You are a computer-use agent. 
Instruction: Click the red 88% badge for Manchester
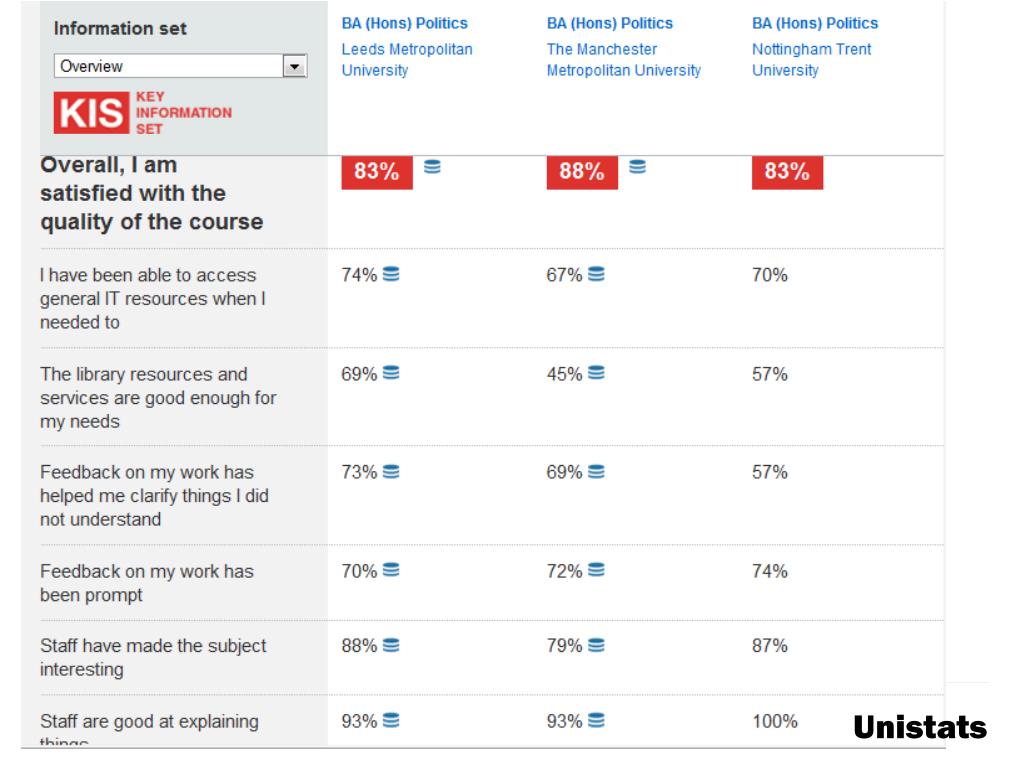(x=582, y=172)
